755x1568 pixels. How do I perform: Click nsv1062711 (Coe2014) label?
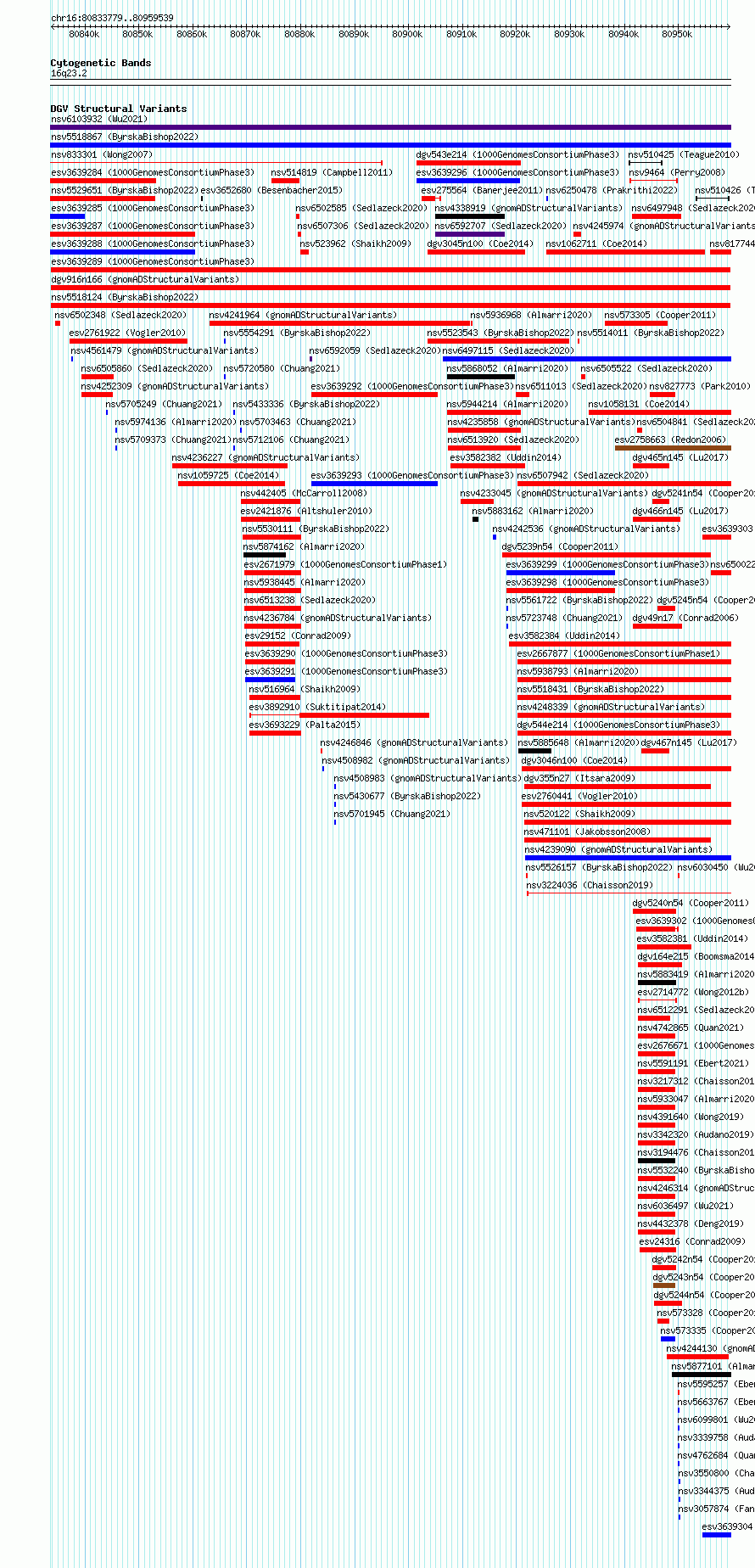tap(596, 244)
